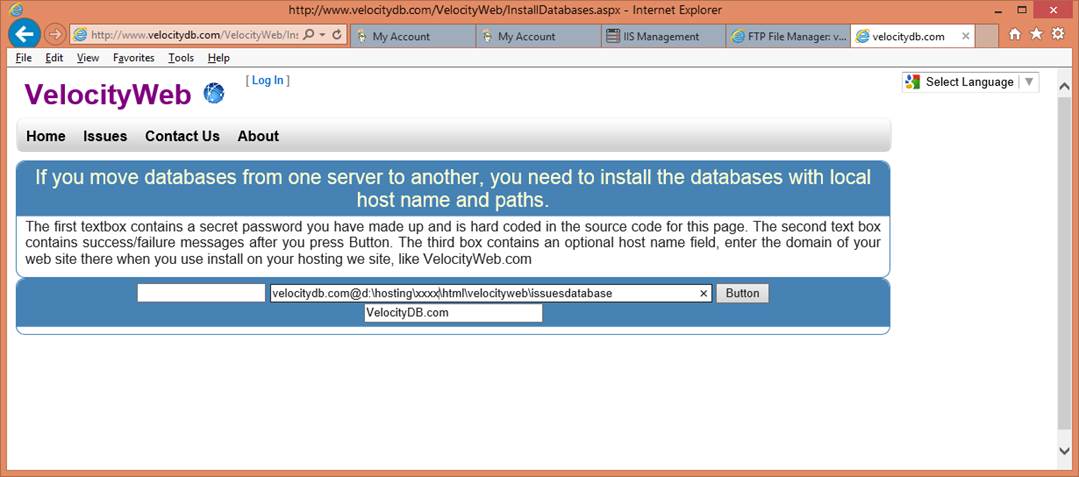This screenshot has width=1079, height=477.
Task: Click the paragraph starting 'The first textbox contains'
Action: pyautogui.click(x=453, y=243)
